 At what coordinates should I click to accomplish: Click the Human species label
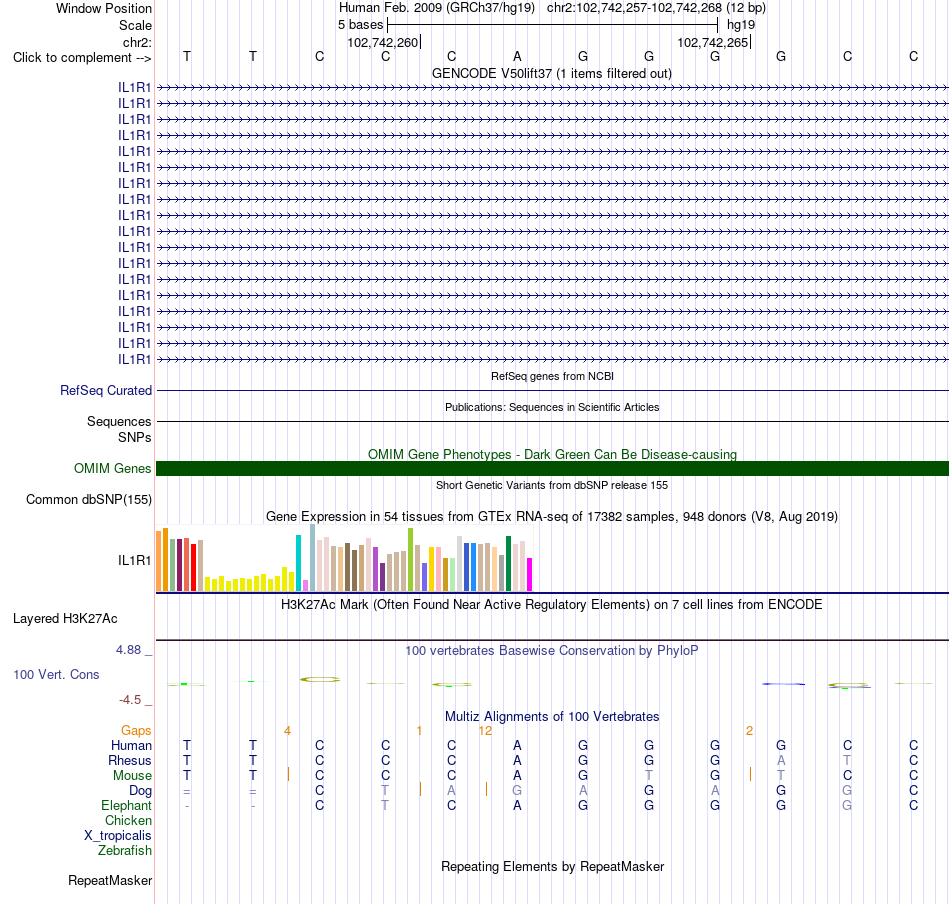131,745
